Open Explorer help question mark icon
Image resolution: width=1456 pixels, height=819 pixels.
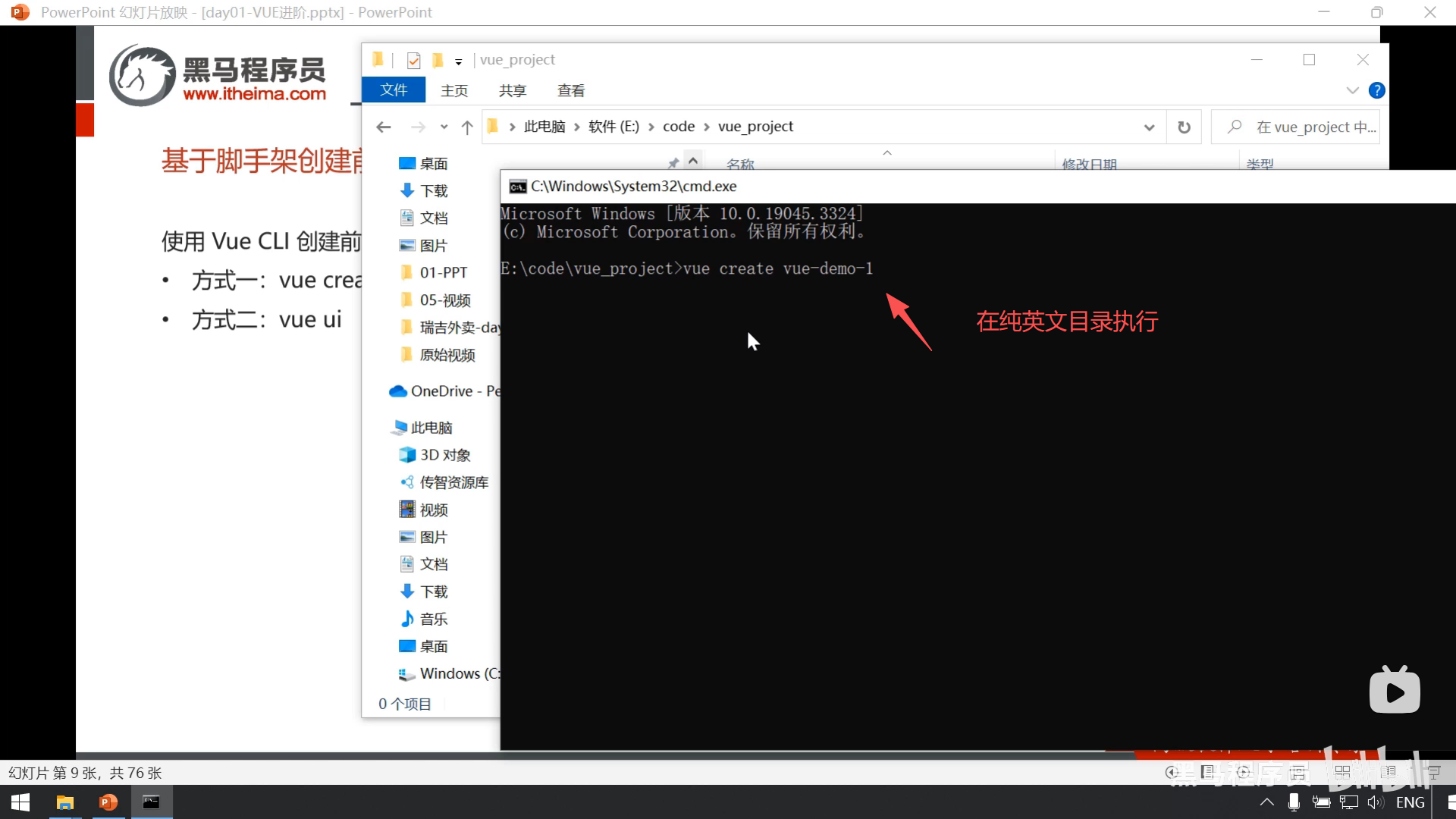click(1376, 91)
